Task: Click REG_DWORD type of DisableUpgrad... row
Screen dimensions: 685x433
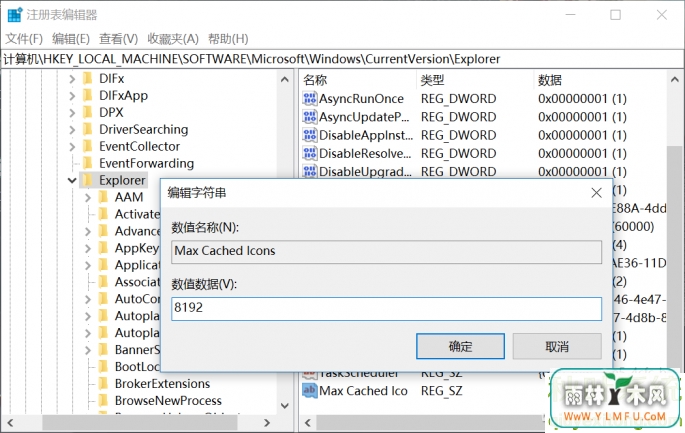Action: [x=458, y=172]
